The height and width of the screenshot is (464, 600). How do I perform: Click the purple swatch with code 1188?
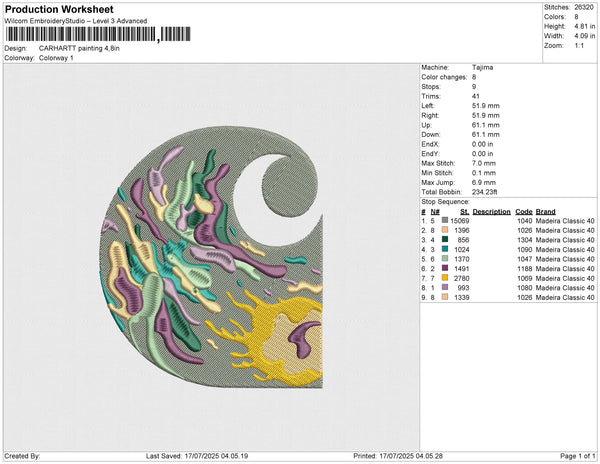(445, 269)
